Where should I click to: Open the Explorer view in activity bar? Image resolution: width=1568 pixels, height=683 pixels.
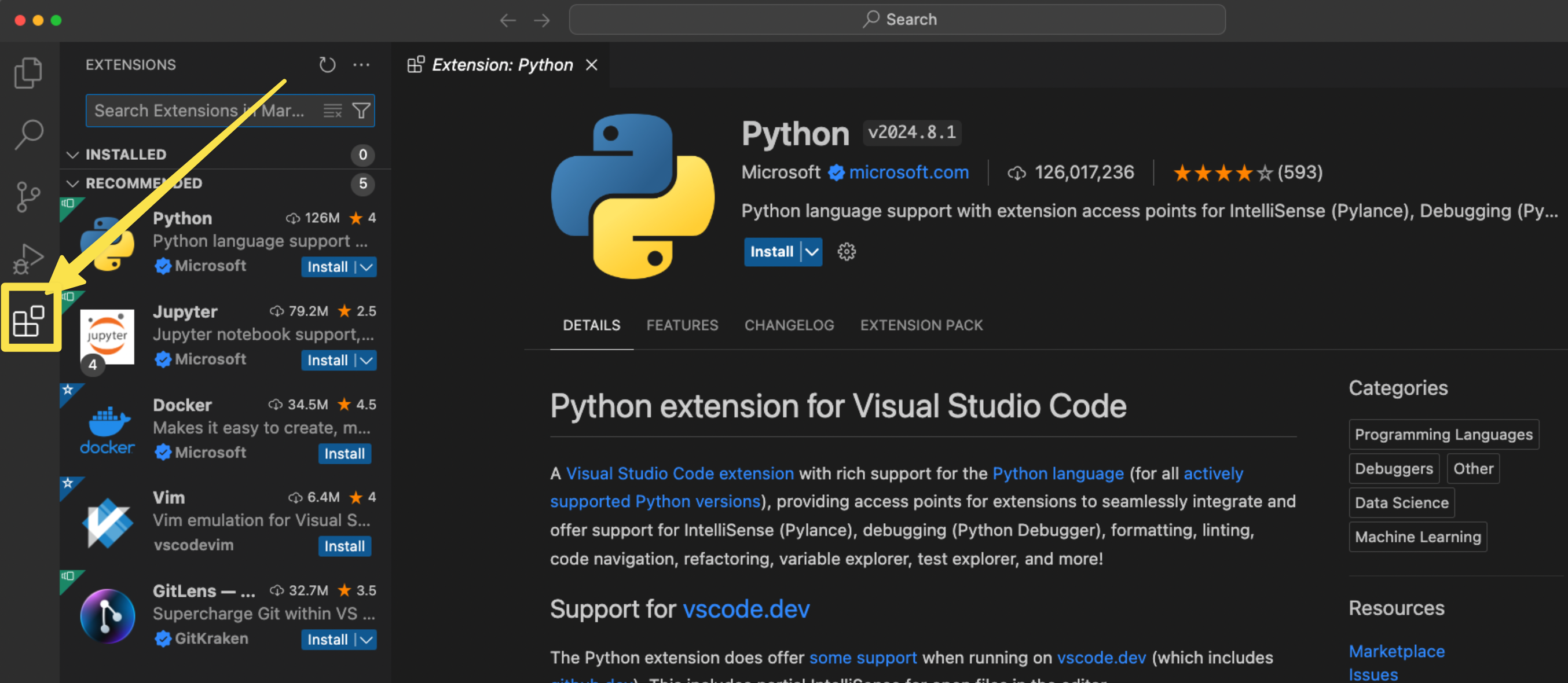[x=28, y=72]
